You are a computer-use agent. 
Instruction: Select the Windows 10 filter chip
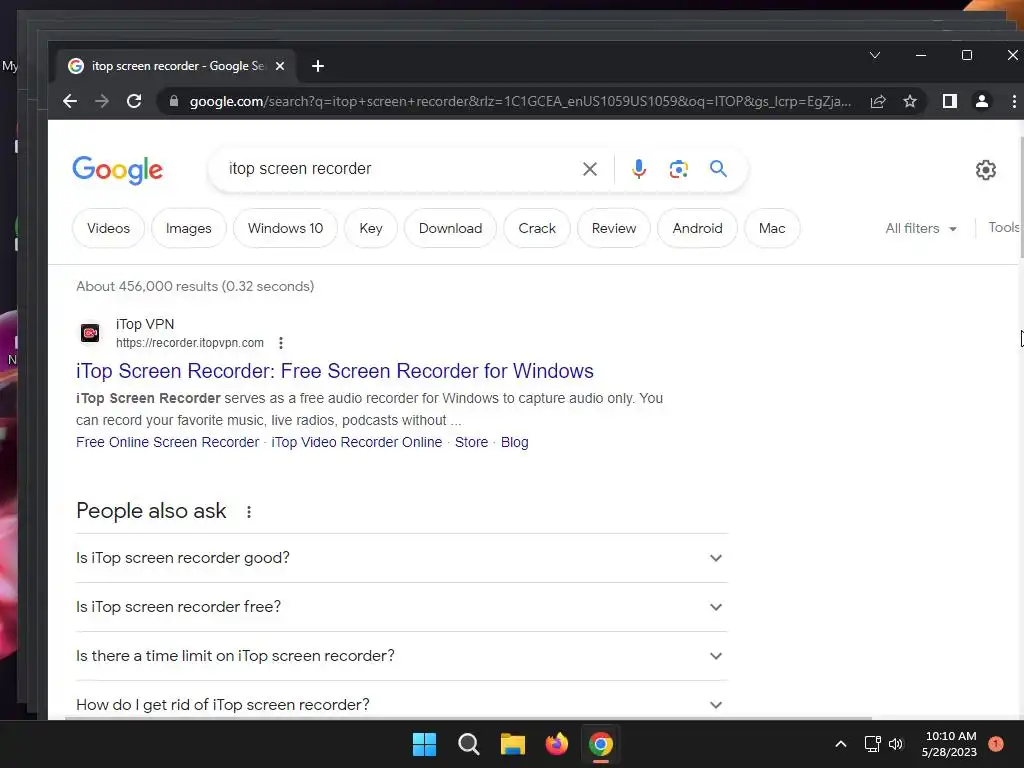pyautogui.click(x=285, y=229)
